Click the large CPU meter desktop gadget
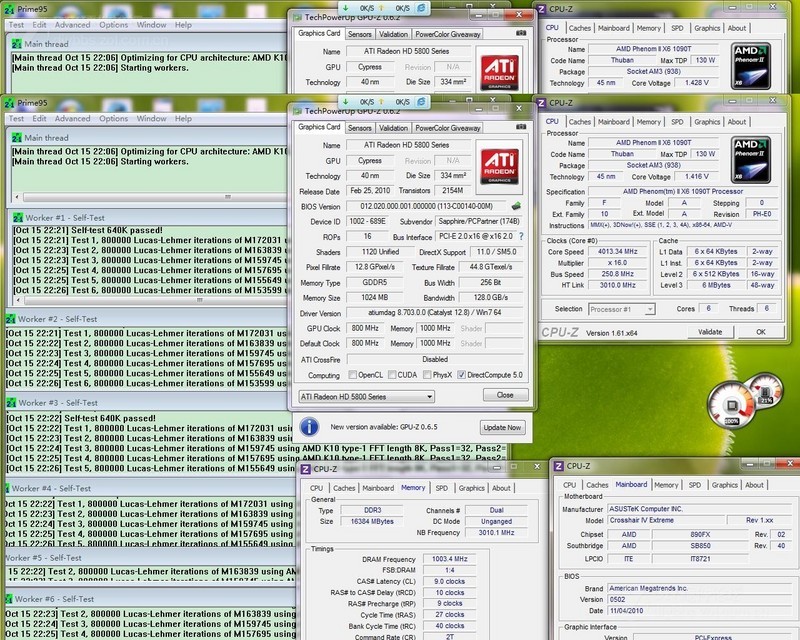 point(732,405)
